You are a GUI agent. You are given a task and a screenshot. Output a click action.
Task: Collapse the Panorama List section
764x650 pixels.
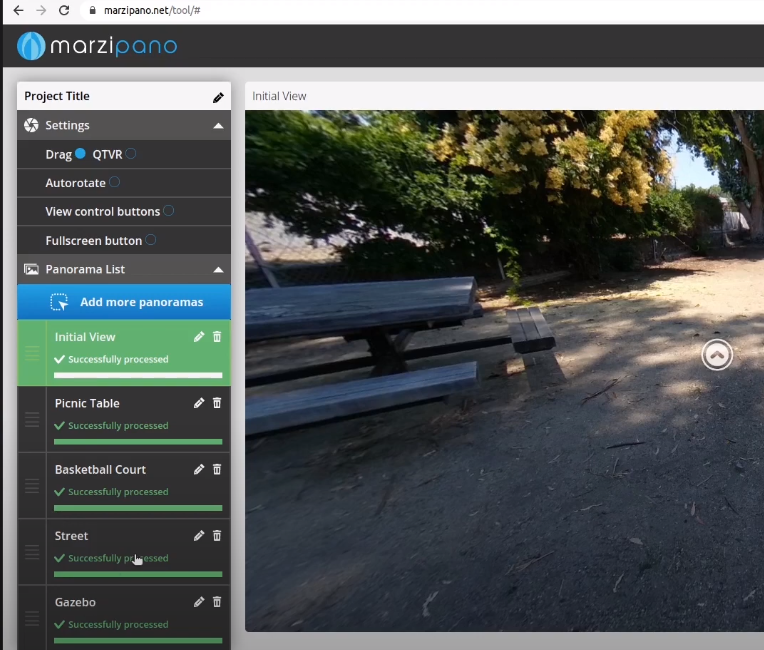coord(218,269)
